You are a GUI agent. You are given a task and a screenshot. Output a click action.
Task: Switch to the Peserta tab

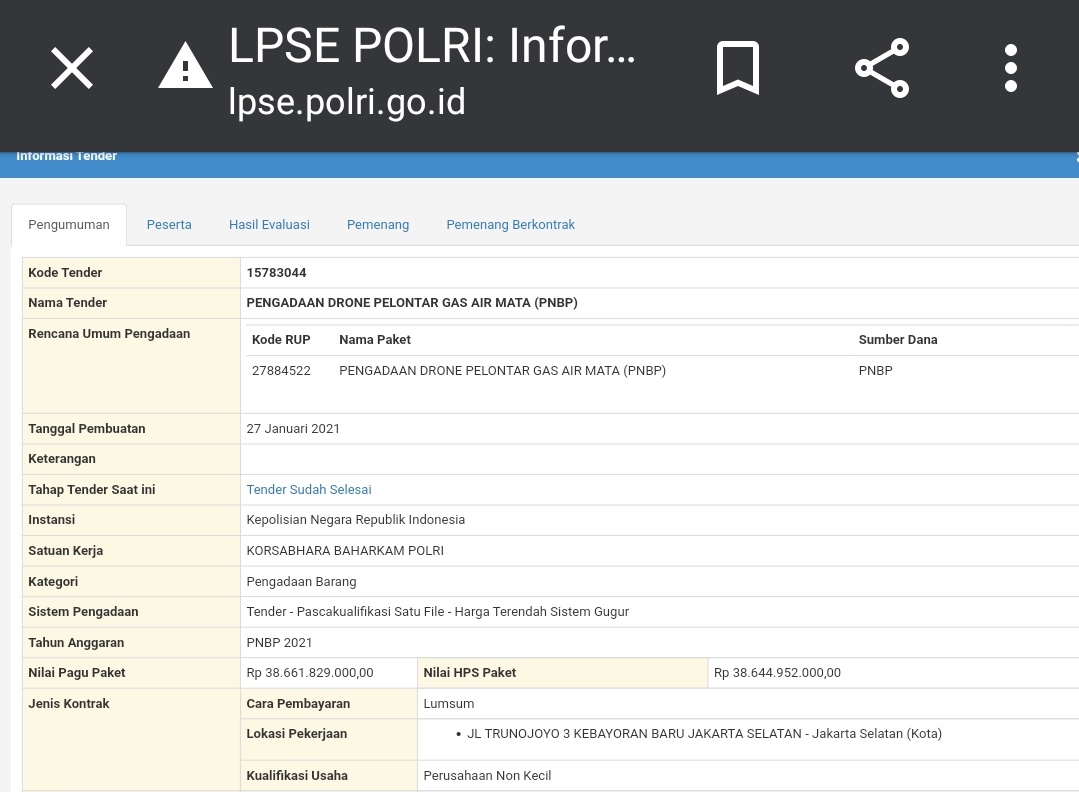pyautogui.click(x=169, y=224)
